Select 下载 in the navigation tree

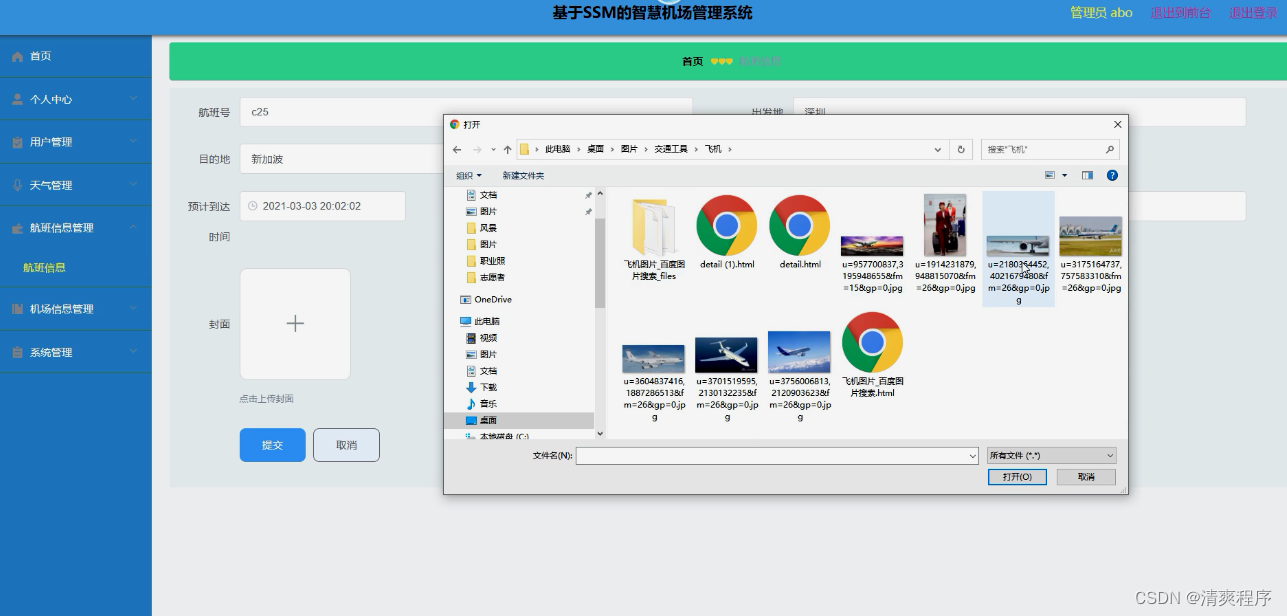(481, 387)
